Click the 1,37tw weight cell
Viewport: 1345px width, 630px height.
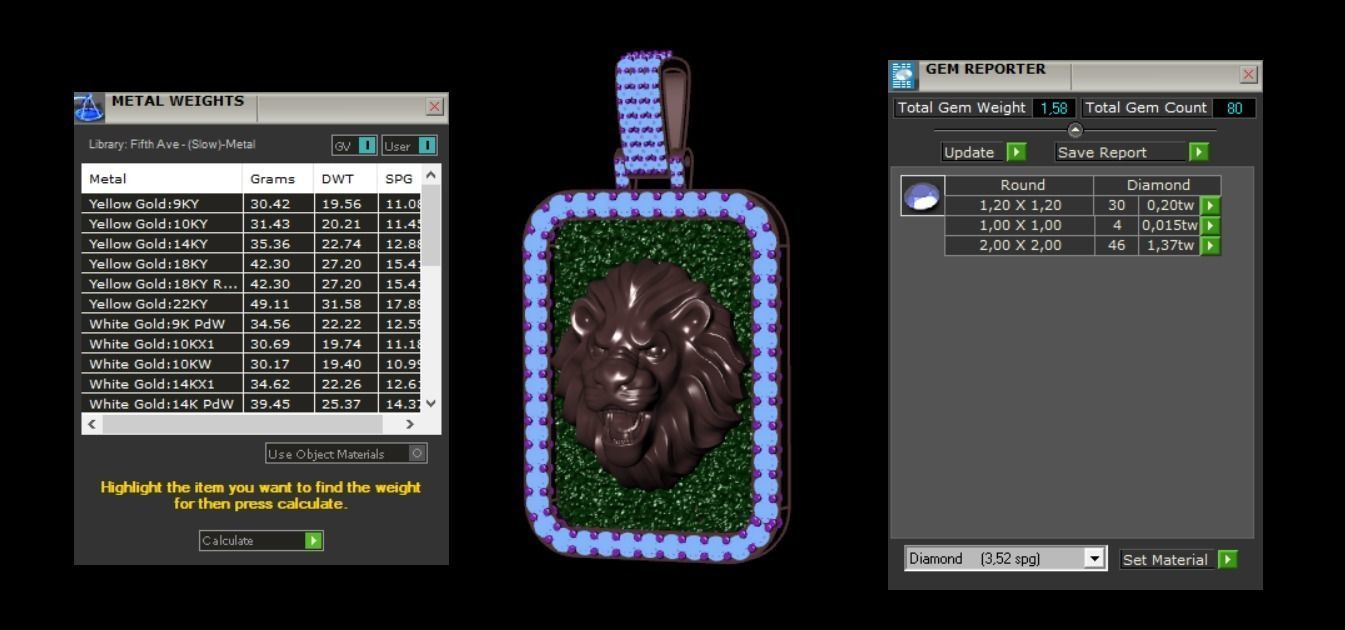pyautogui.click(x=1169, y=245)
